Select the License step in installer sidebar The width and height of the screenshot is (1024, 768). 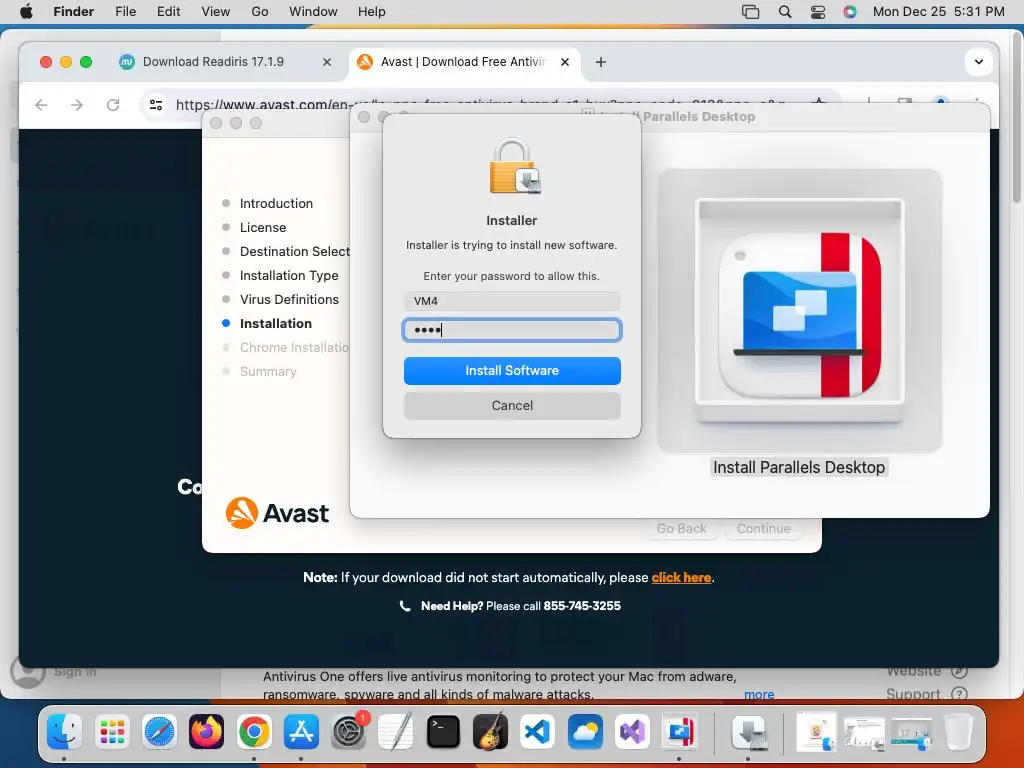click(x=263, y=227)
